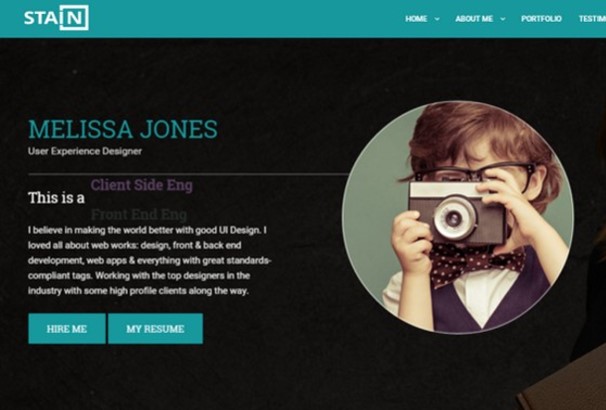Select the partially visible TESTIM nav item
The width and height of the screenshot is (606, 410).
pyautogui.click(x=592, y=19)
